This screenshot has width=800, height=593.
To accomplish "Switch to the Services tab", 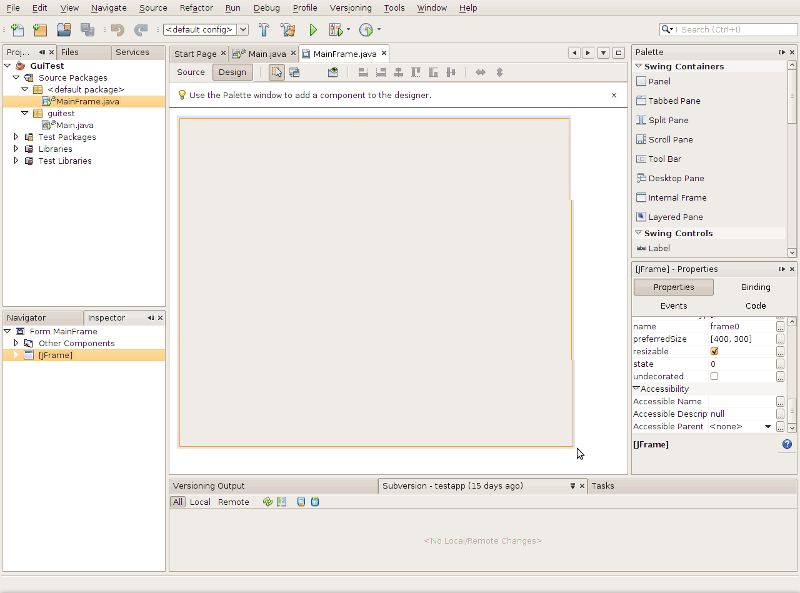I will click(x=133, y=52).
